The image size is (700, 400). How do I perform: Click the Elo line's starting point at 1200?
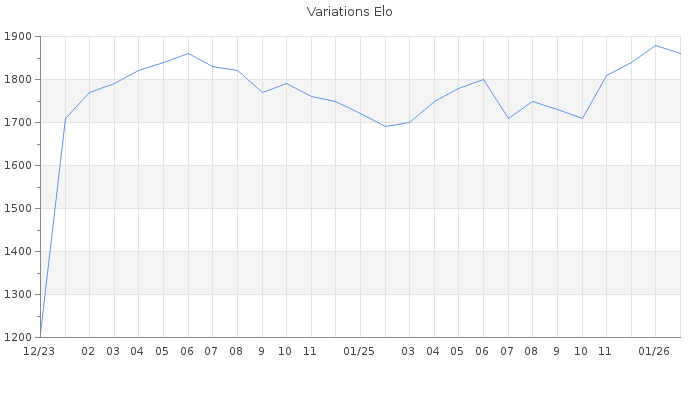40,336
